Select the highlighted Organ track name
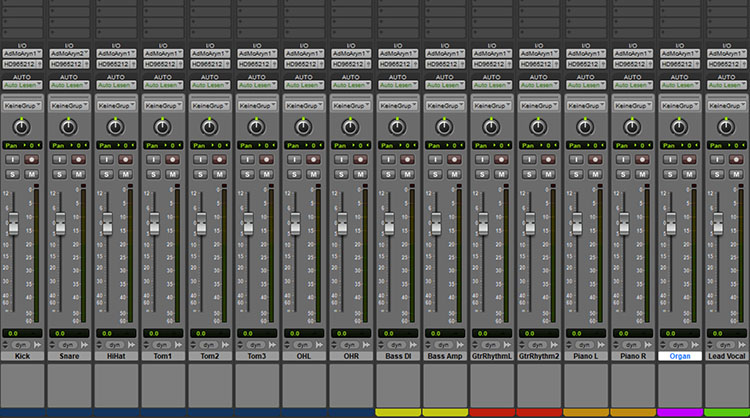Image resolution: width=750 pixels, height=418 pixels. [x=680, y=356]
